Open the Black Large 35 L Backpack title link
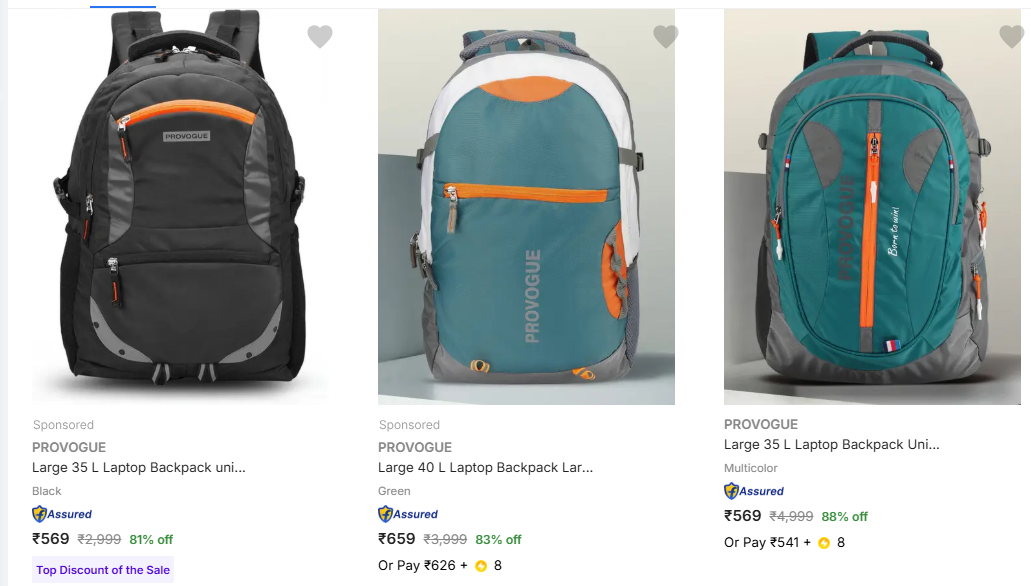The width and height of the screenshot is (1031, 586). [139, 467]
